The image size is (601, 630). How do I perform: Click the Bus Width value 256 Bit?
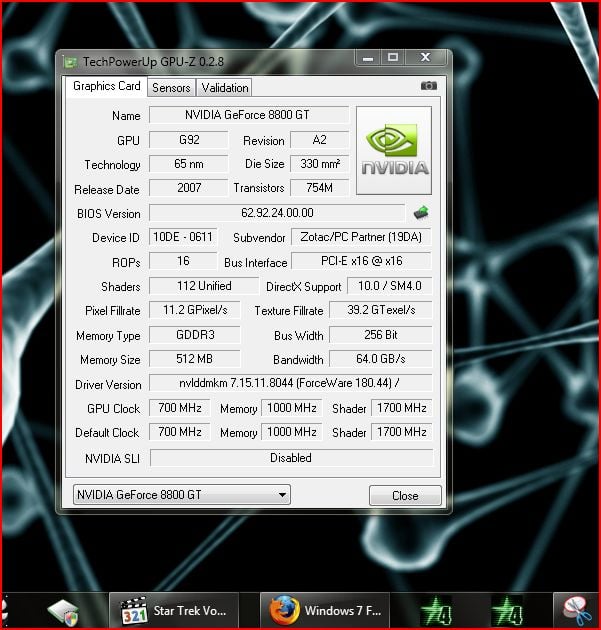click(x=381, y=335)
